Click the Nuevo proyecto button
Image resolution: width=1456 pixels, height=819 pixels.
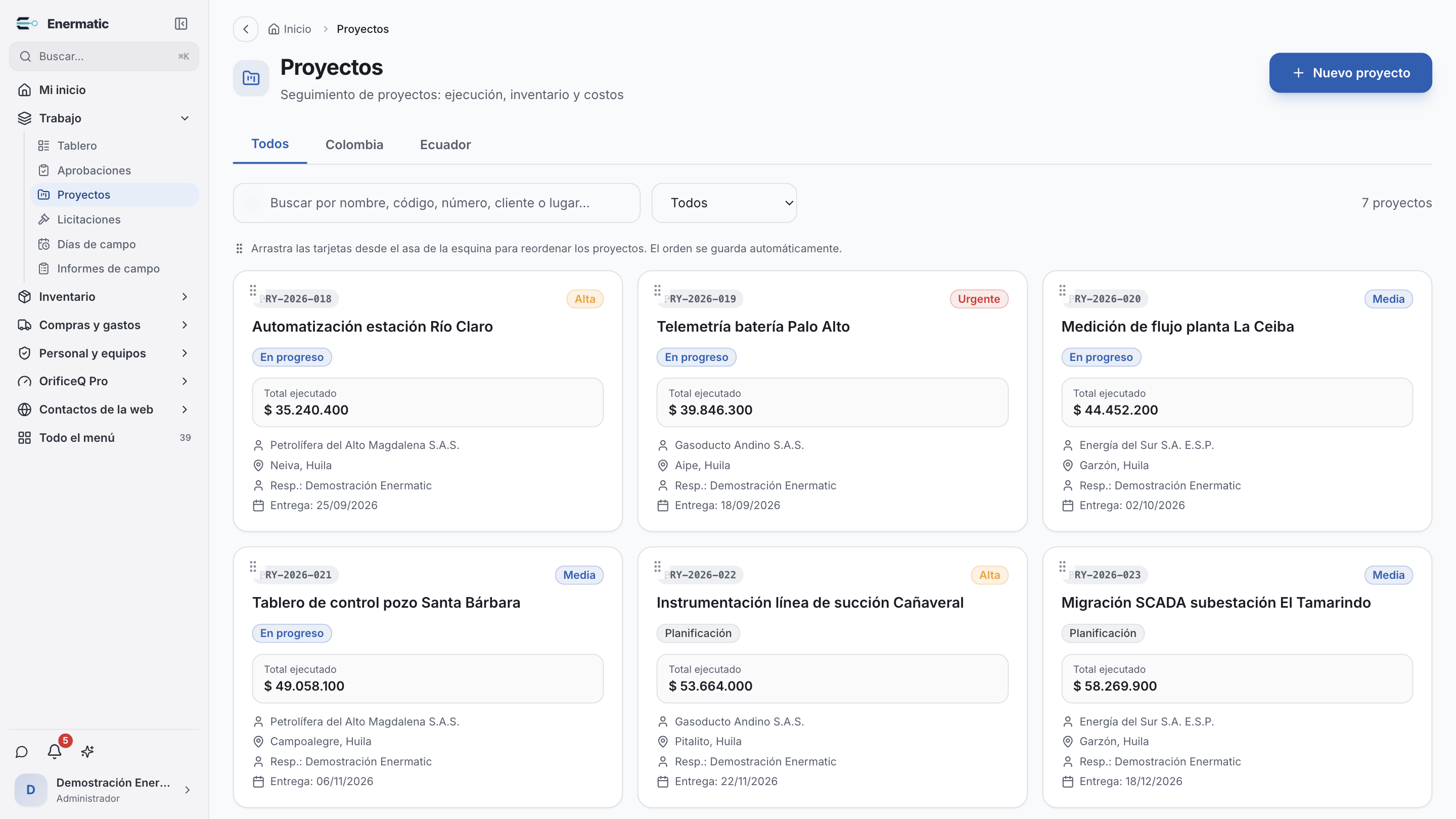pos(1350,73)
